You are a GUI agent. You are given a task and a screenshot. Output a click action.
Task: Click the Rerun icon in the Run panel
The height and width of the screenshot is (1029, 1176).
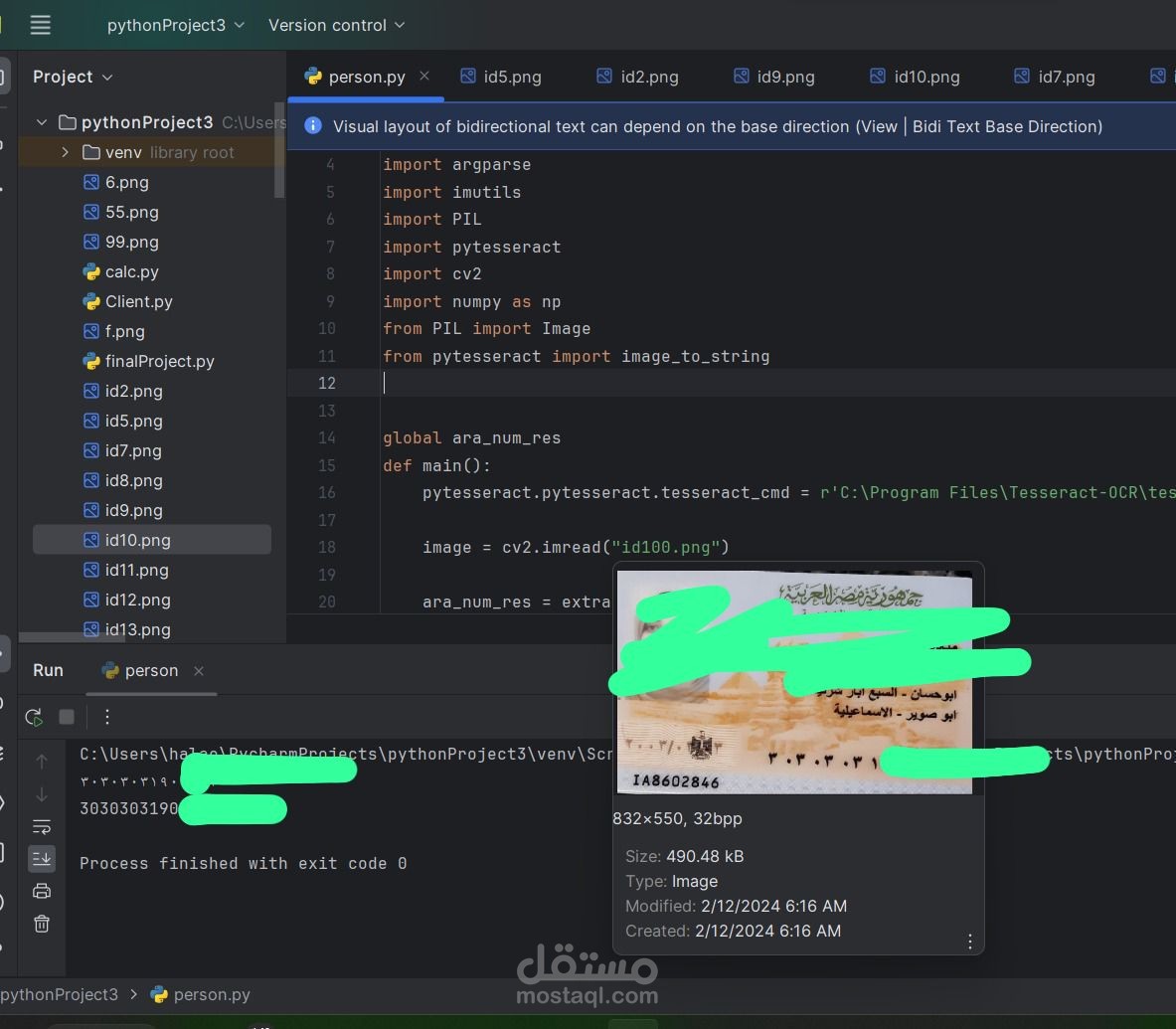tap(33, 717)
